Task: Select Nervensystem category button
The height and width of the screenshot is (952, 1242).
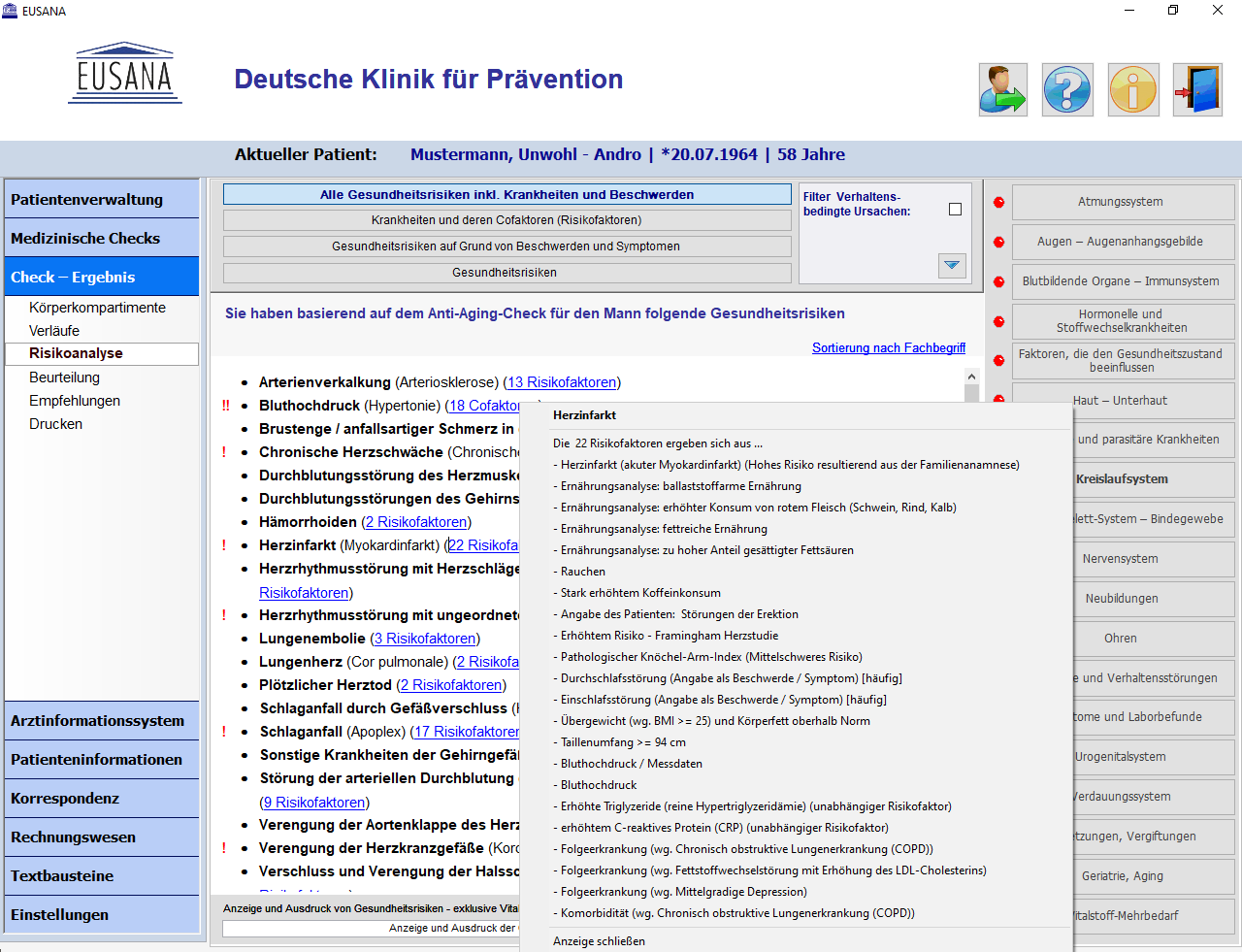Action: coord(1153,559)
